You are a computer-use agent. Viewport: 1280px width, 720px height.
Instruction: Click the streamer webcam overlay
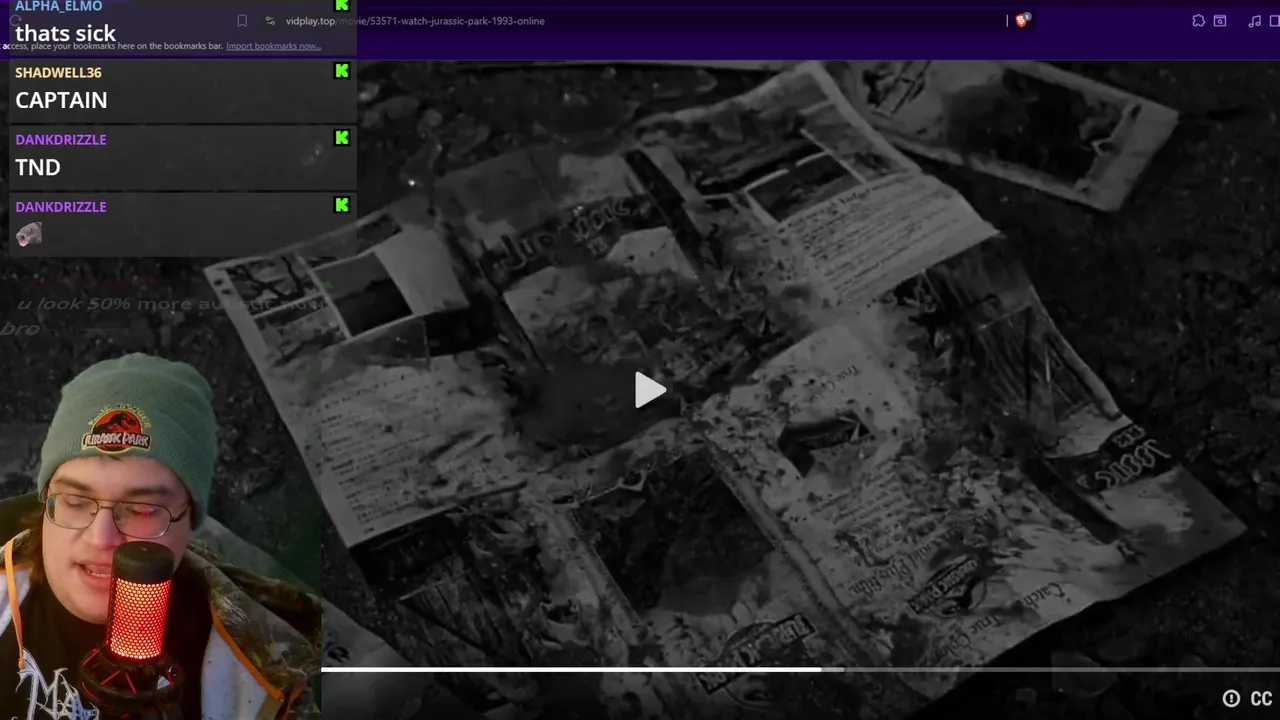pos(160,535)
